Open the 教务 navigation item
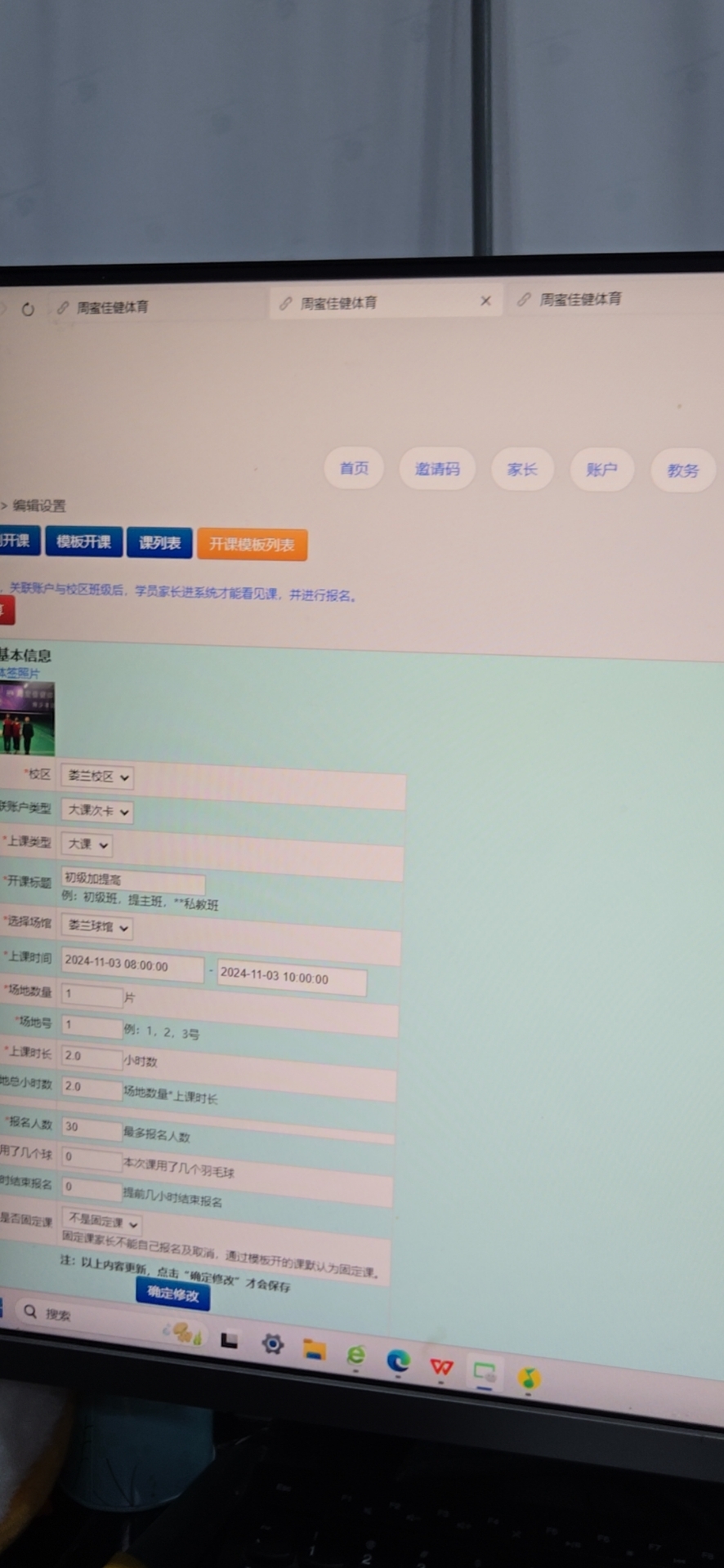The width and height of the screenshot is (724, 1568). (x=682, y=470)
